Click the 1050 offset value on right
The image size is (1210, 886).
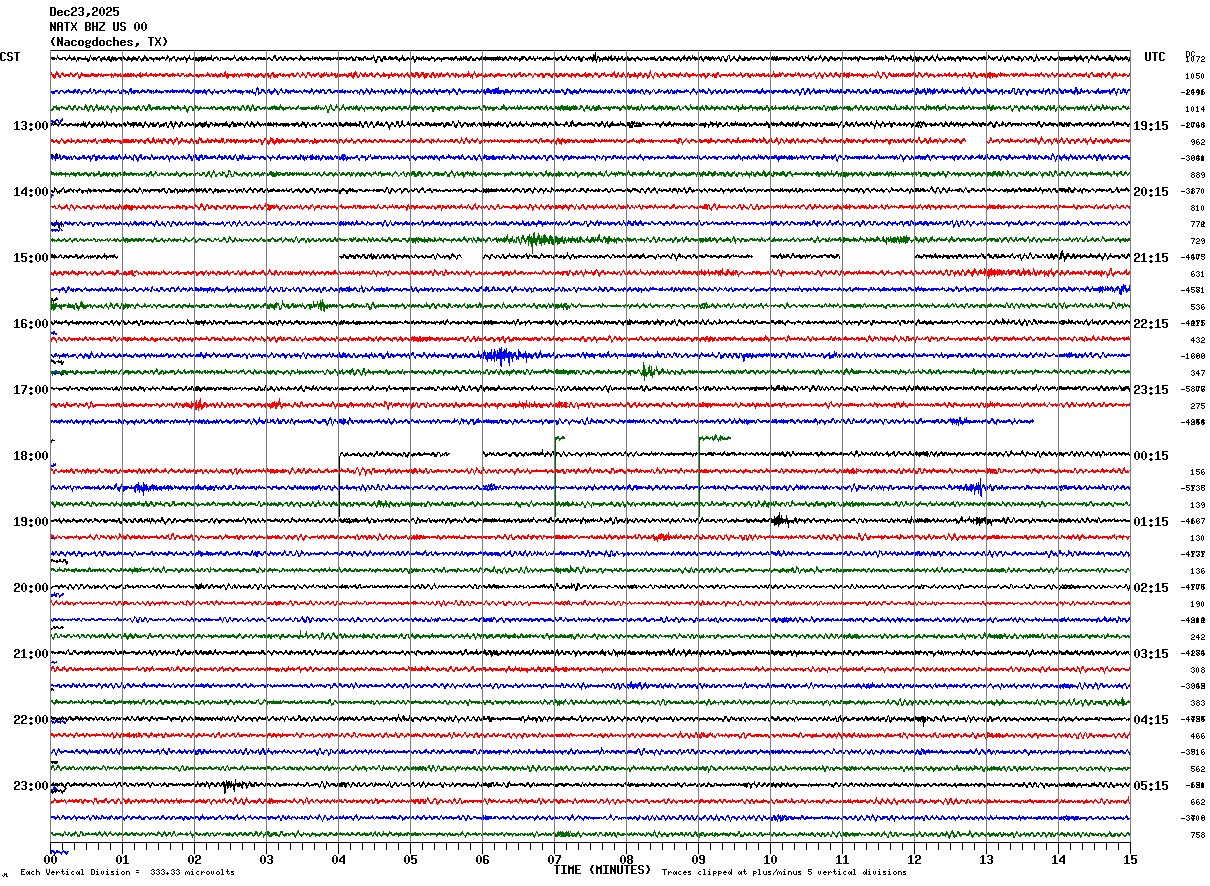(1196, 76)
